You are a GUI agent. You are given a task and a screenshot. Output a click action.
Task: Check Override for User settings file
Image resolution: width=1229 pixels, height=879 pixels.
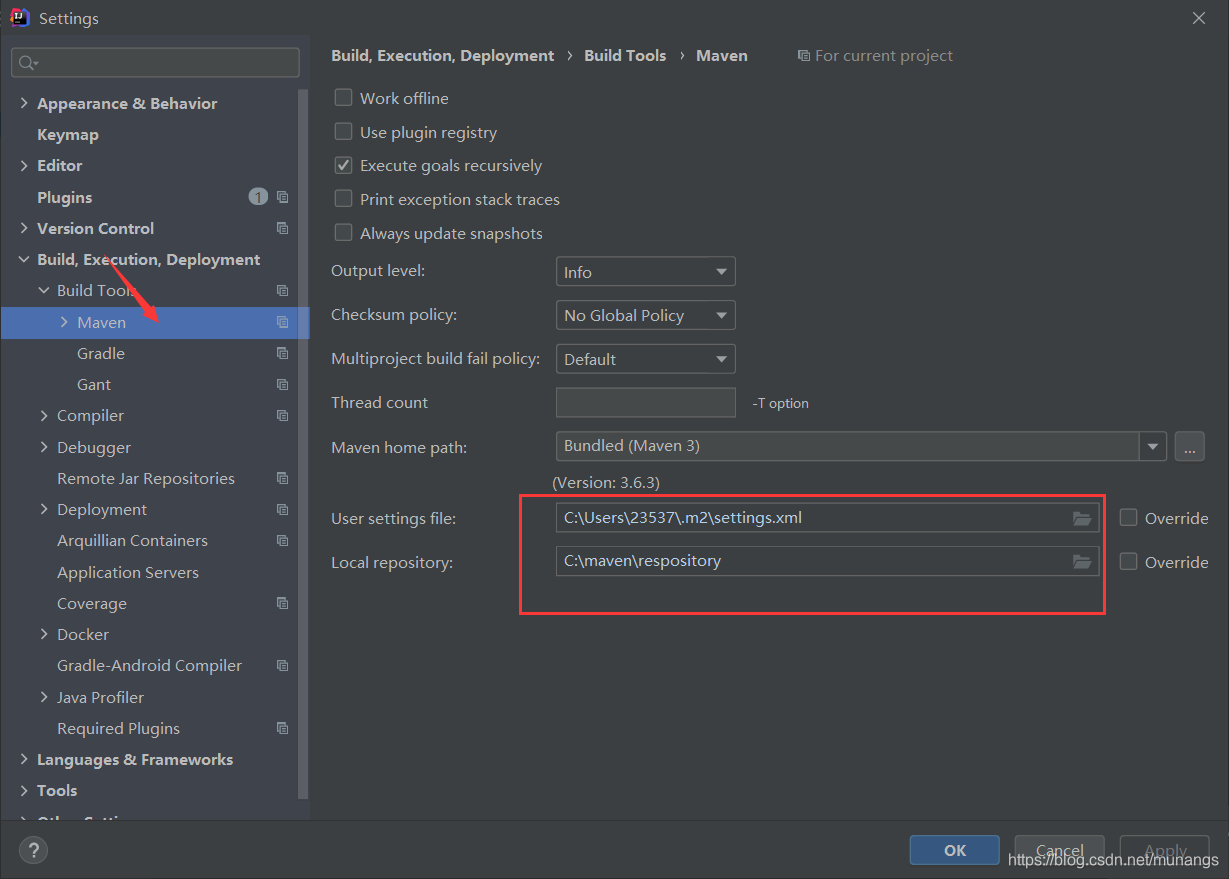tap(1129, 518)
